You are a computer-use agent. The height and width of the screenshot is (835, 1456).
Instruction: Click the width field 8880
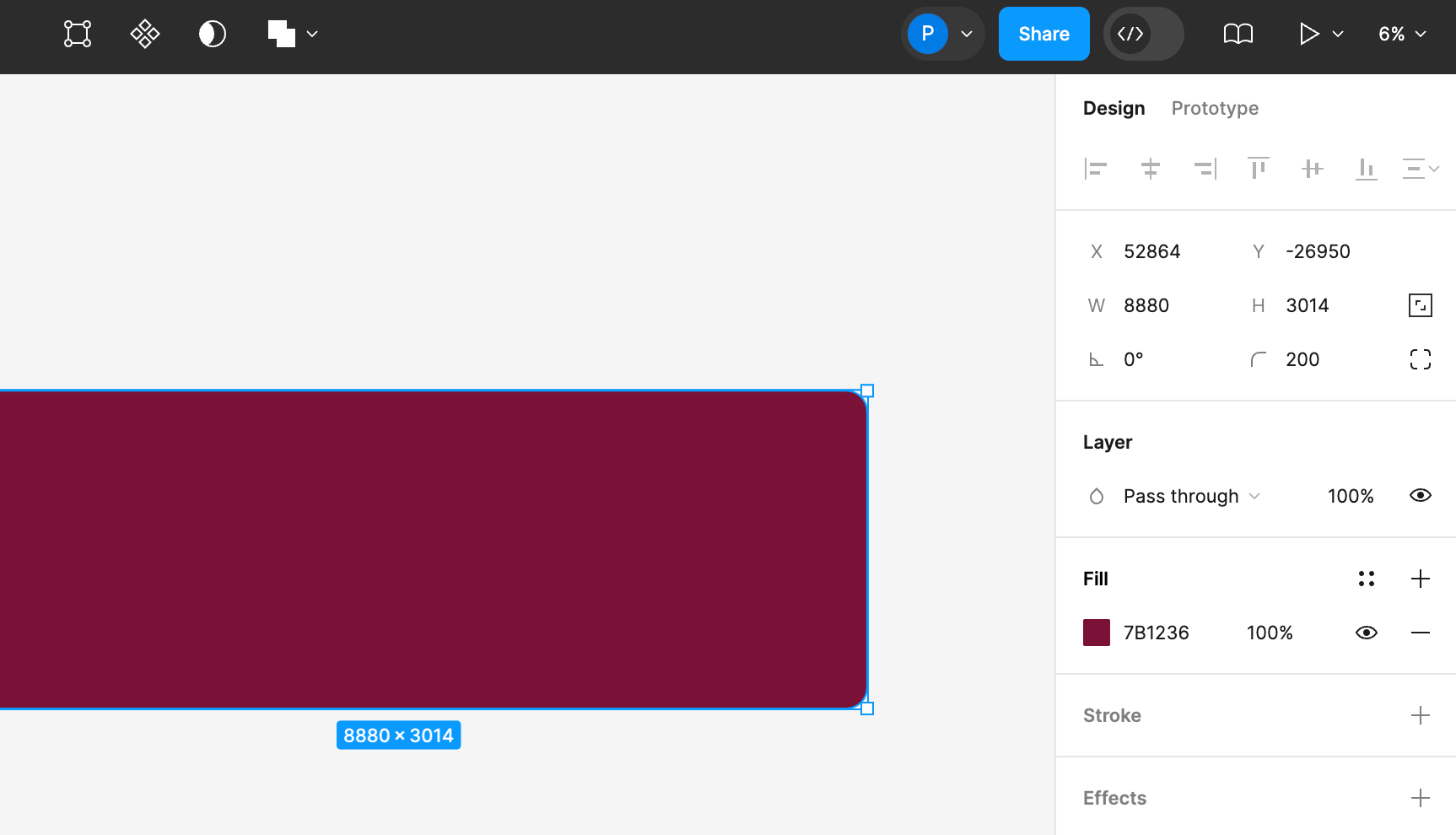(1146, 305)
